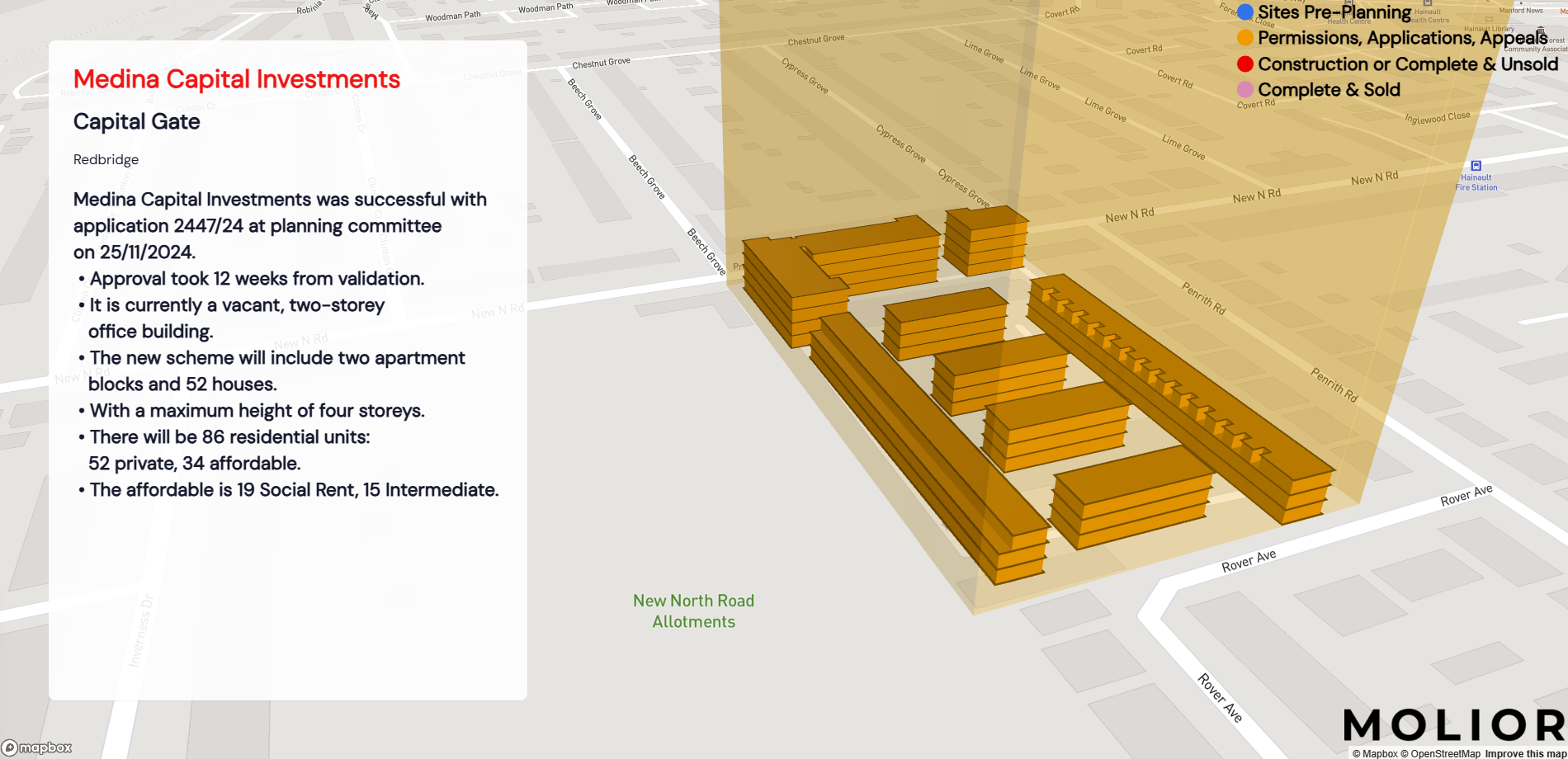Viewport: 1568px width, 759px height.
Task: Click the Hainault Fire Station label
Action: [x=1476, y=182]
